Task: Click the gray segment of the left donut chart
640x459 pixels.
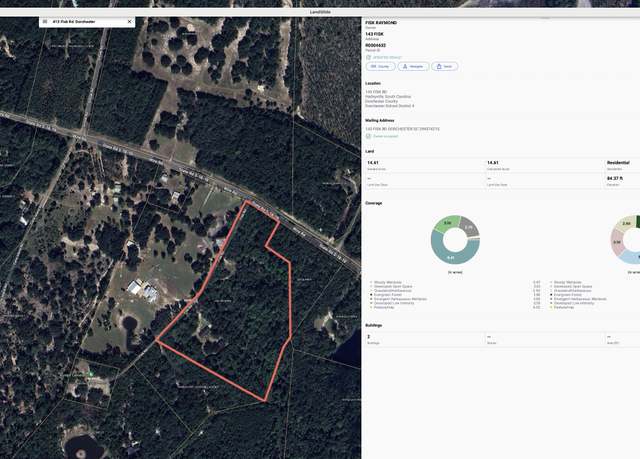Action: (469, 226)
